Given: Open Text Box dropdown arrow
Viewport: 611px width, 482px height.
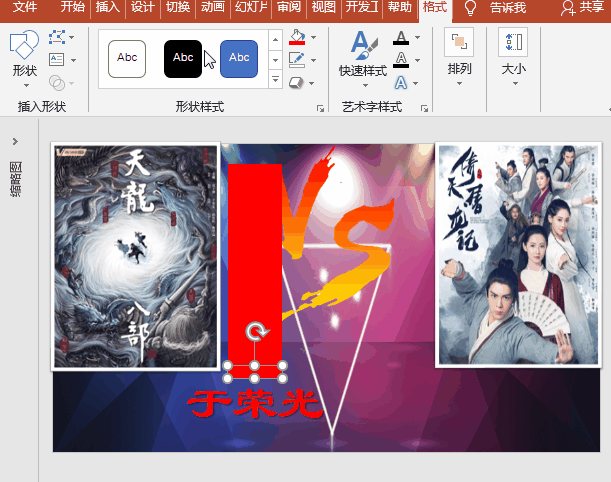Looking at the screenshot, I should pyautogui.click(x=73, y=60).
